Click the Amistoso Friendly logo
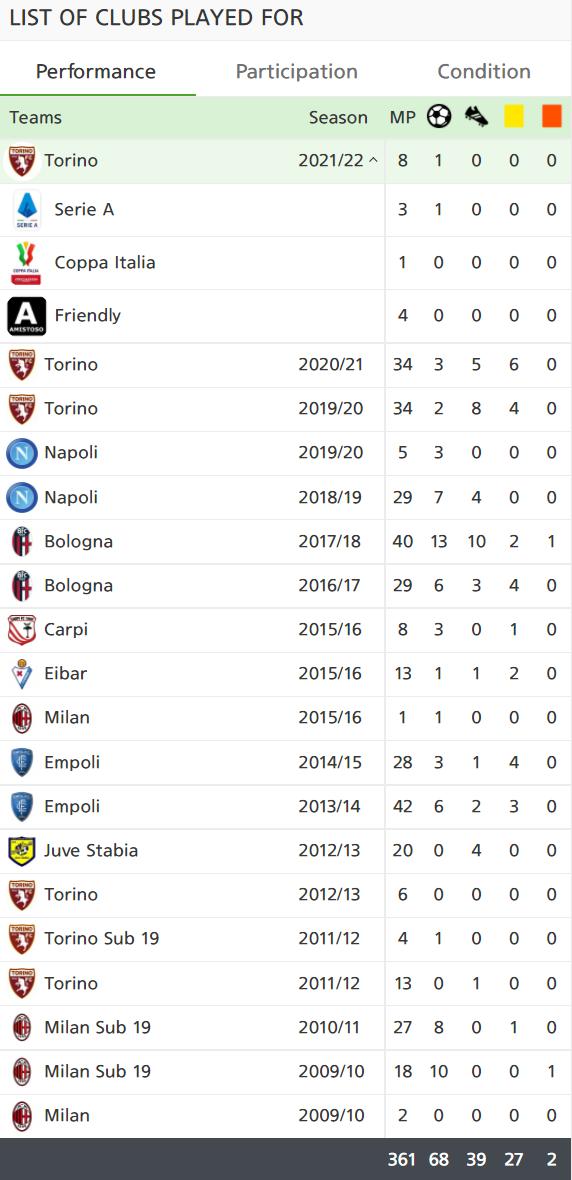Screen dimensions: 572x1180 (26, 316)
